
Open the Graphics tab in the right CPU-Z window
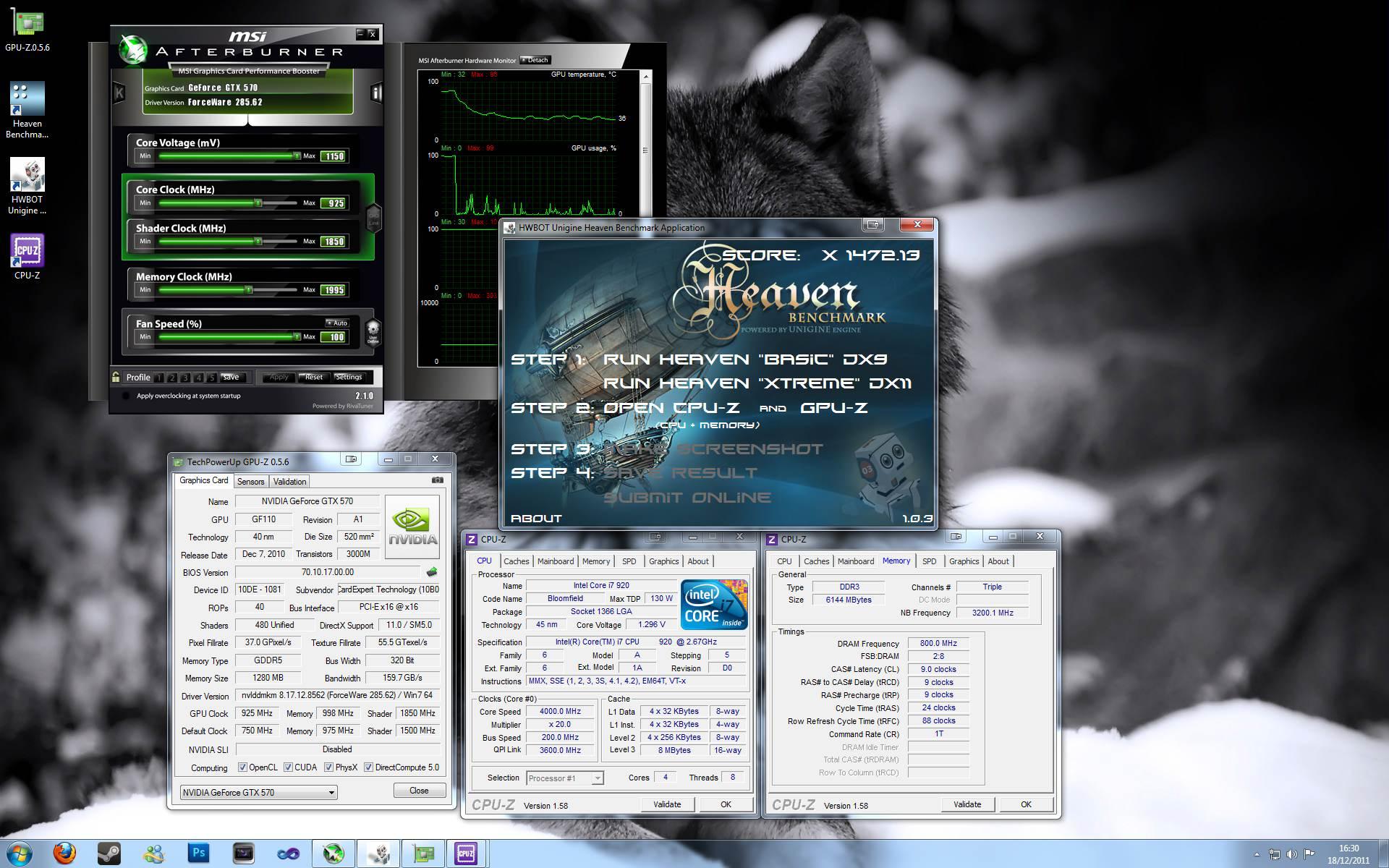(x=964, y=561)
